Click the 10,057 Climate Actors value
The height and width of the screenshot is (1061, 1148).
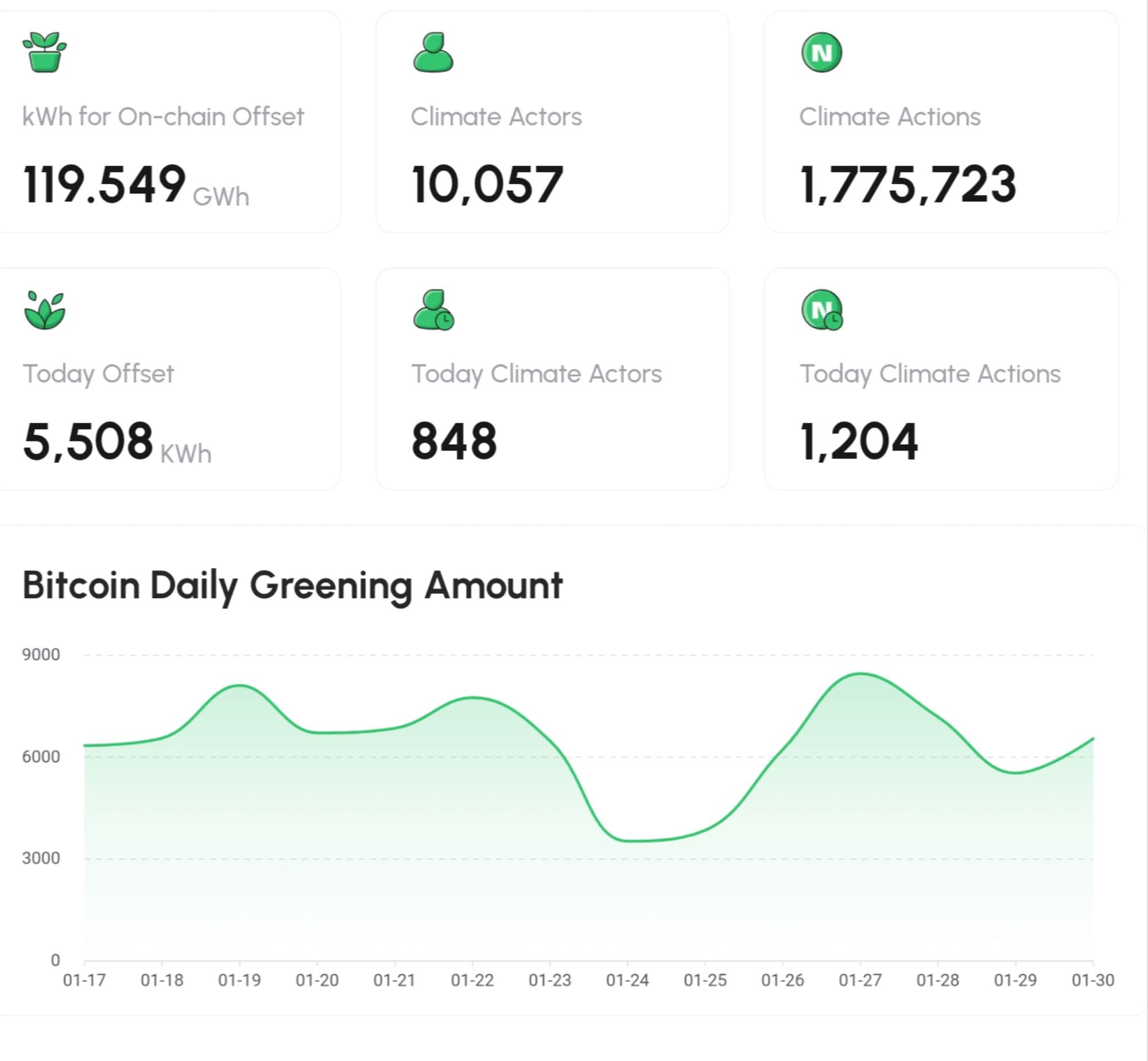tap(486, 185)
